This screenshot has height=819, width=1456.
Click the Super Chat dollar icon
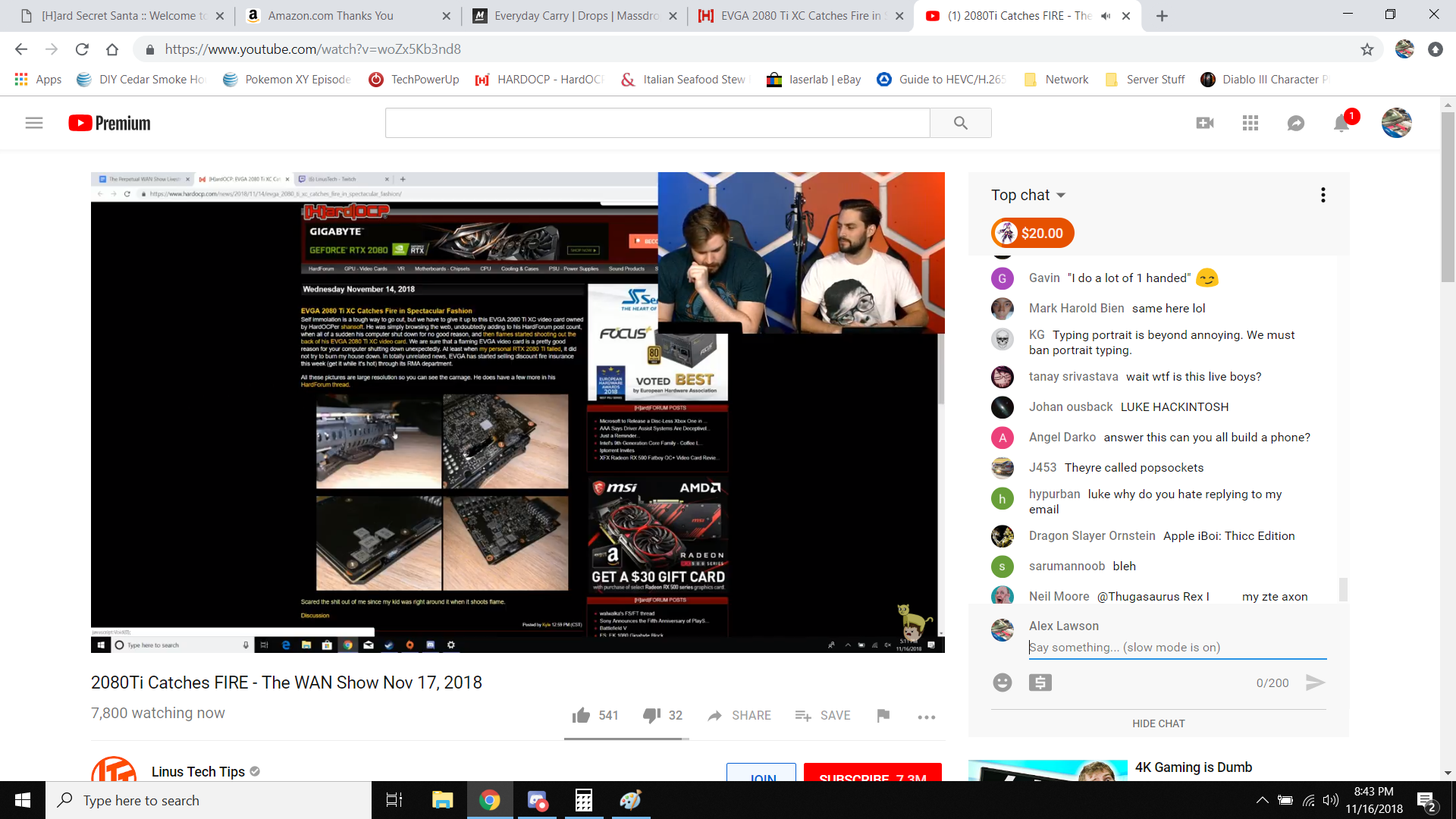point(1040,682)
